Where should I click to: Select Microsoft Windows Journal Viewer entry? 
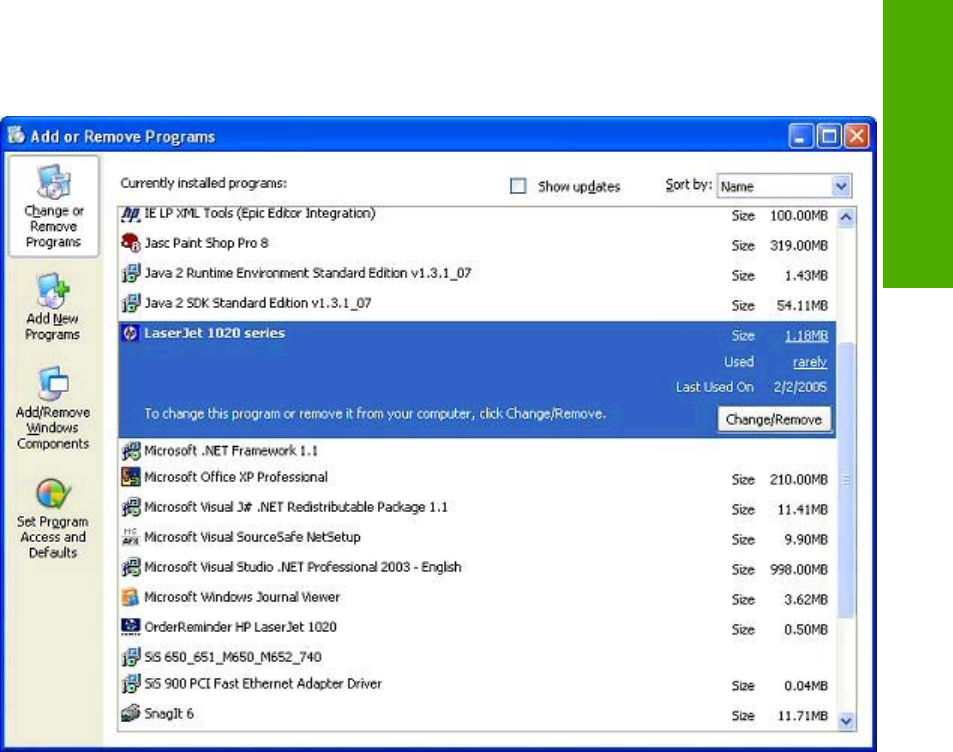coord(477,598)
